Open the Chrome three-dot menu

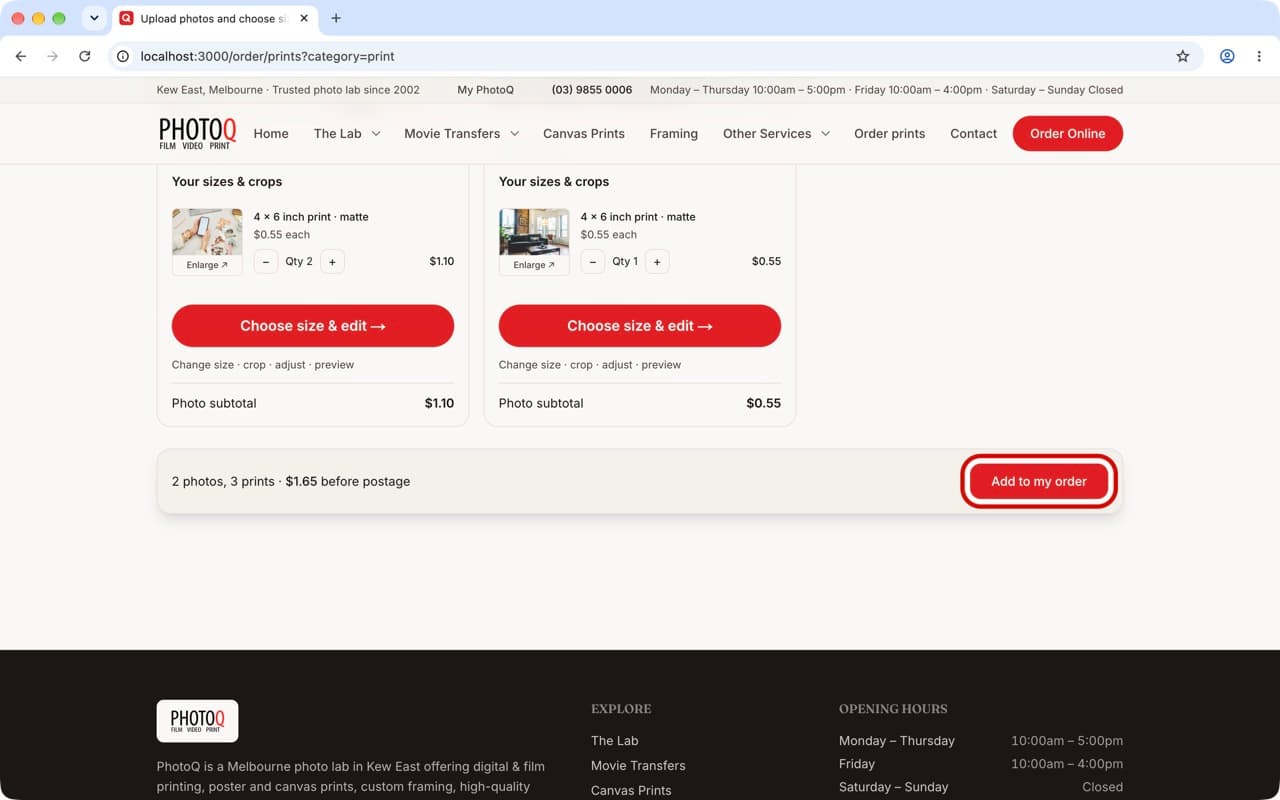coord(1259,56)
